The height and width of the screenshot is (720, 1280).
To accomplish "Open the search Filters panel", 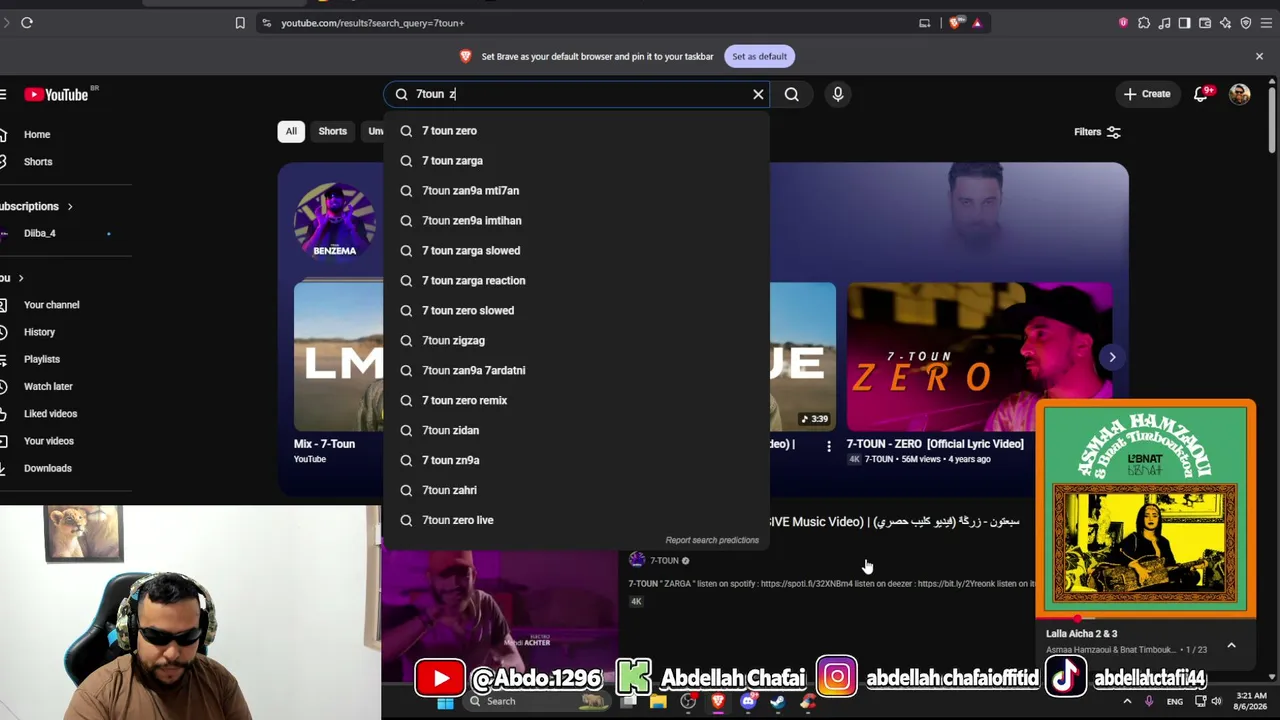I will pos(1097,132).
